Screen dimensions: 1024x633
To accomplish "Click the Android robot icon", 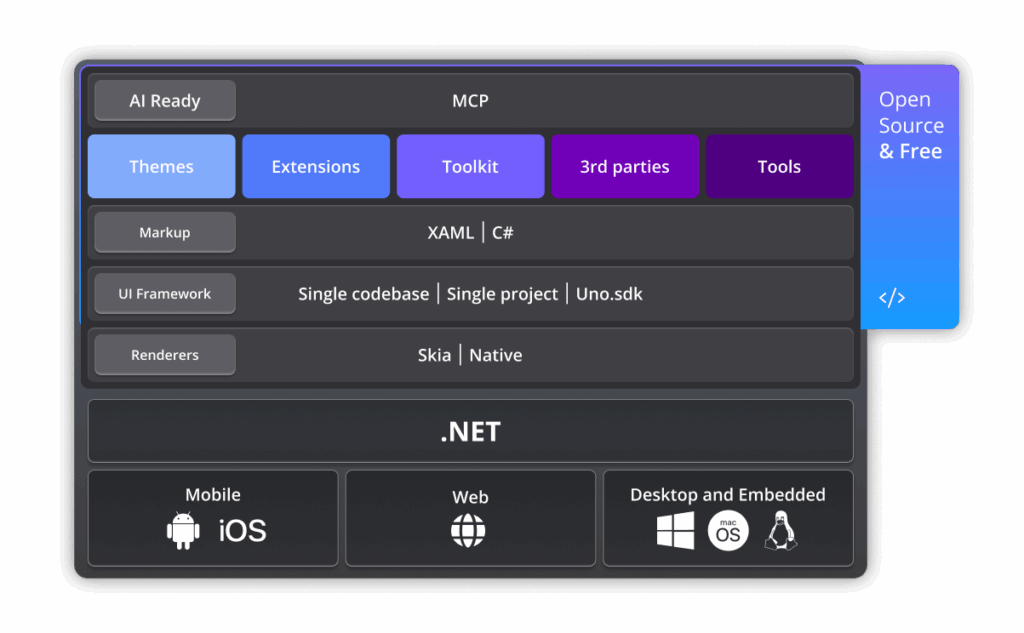I will click(183, 530).
